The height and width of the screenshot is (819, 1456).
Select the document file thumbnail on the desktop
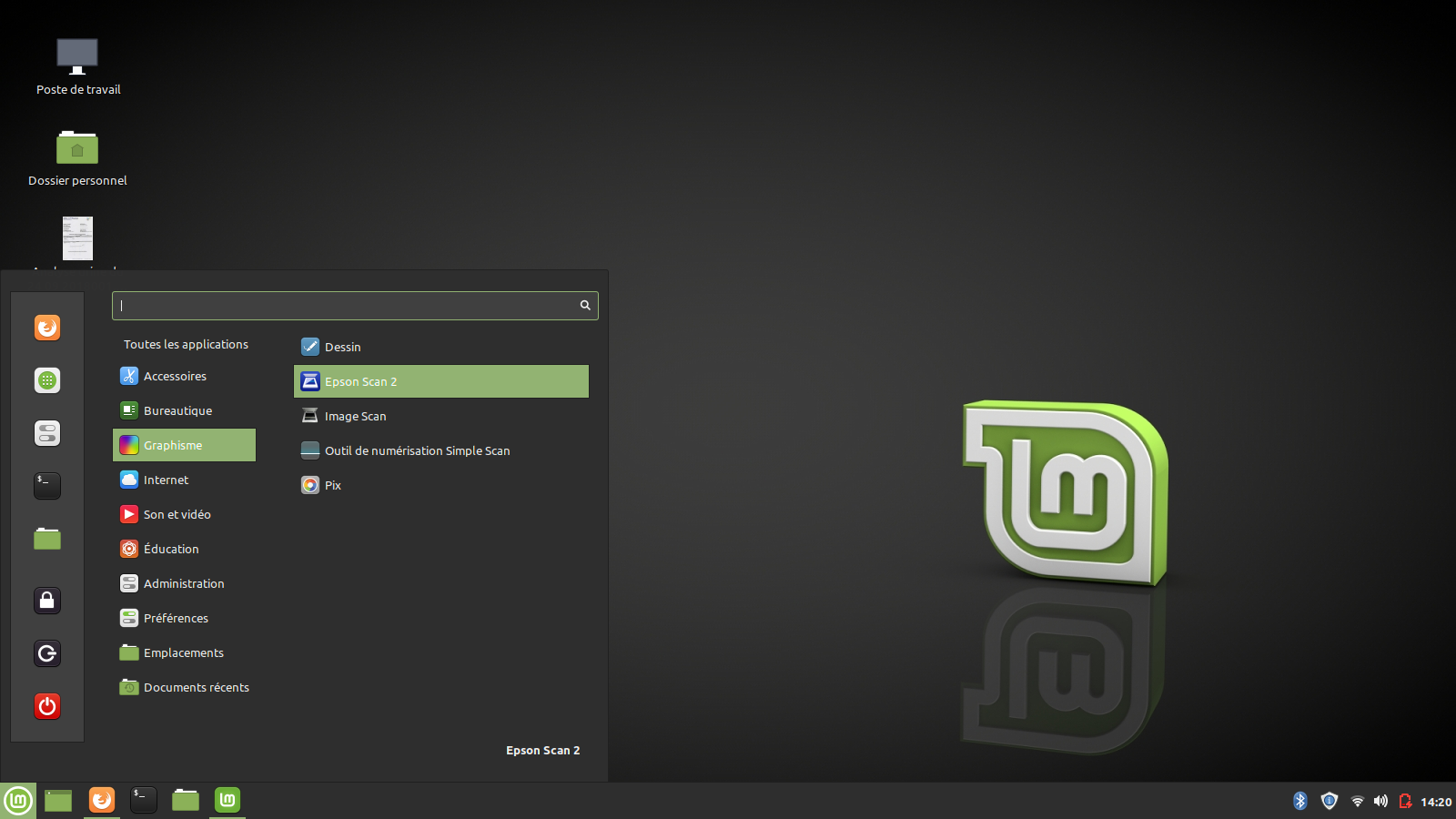pyautogui.click(x=77, y=238)
